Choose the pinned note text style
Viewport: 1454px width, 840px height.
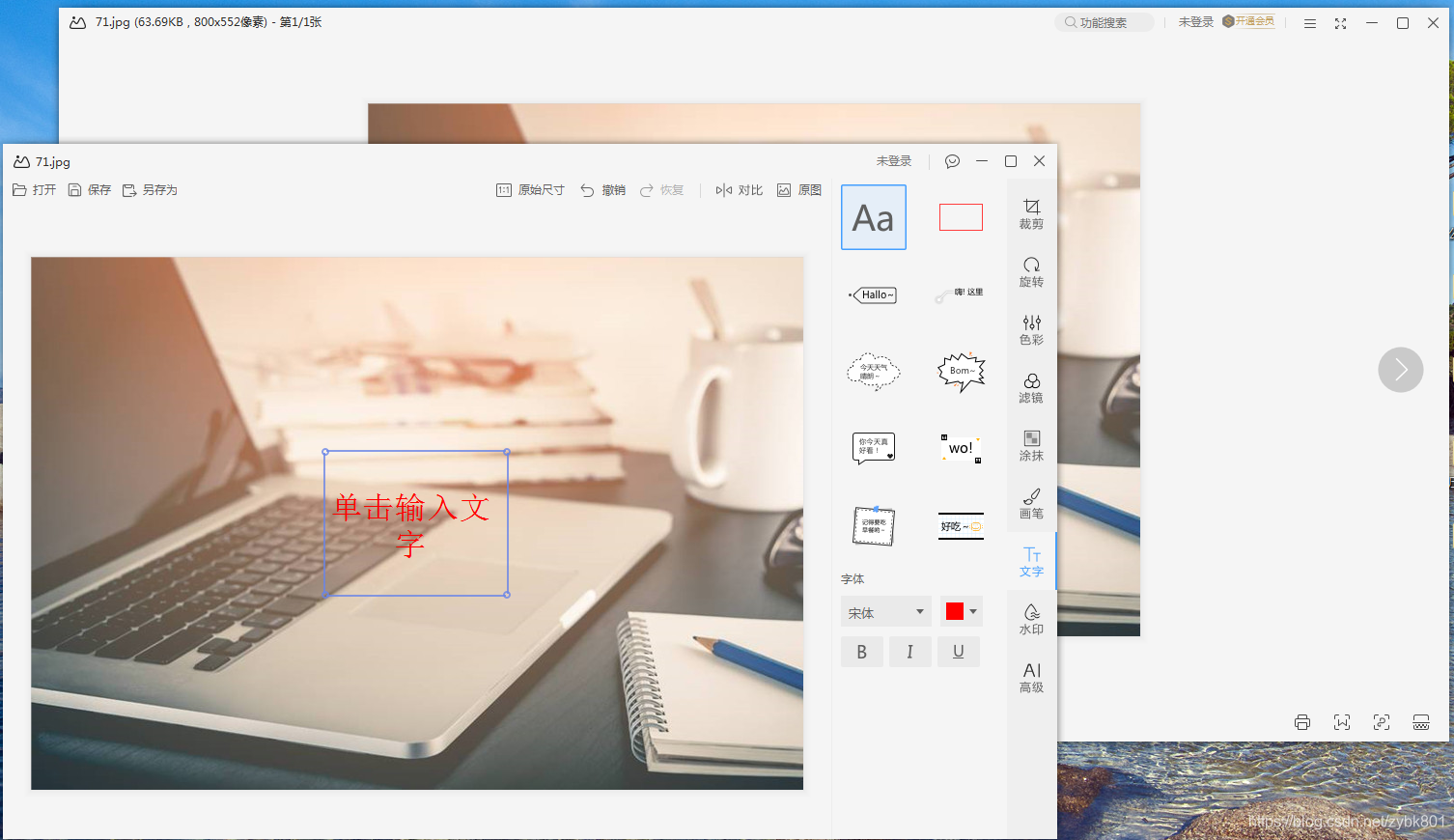[874, 525]
